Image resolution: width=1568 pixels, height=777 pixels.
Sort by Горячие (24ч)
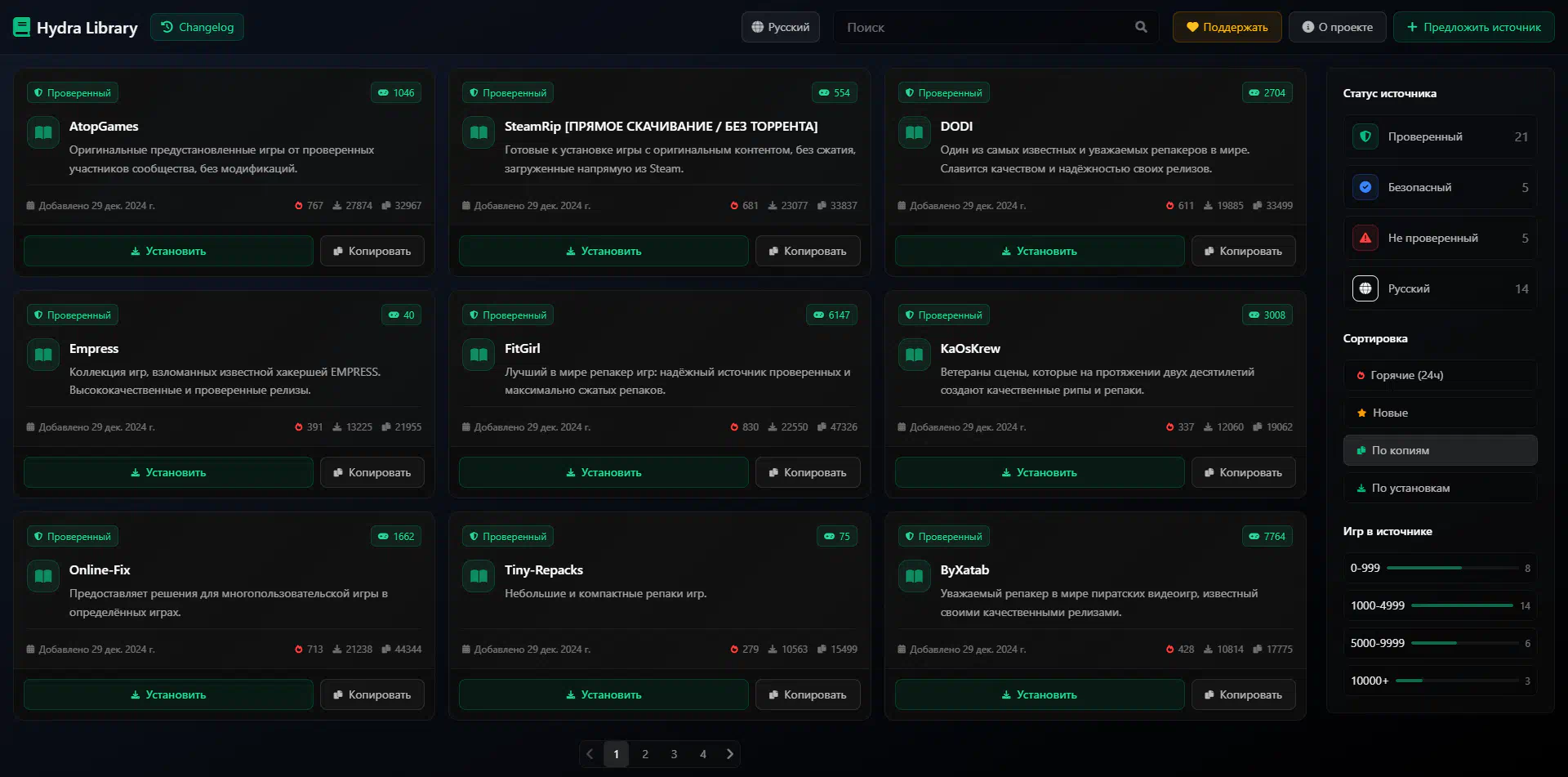click(1441, 375)
